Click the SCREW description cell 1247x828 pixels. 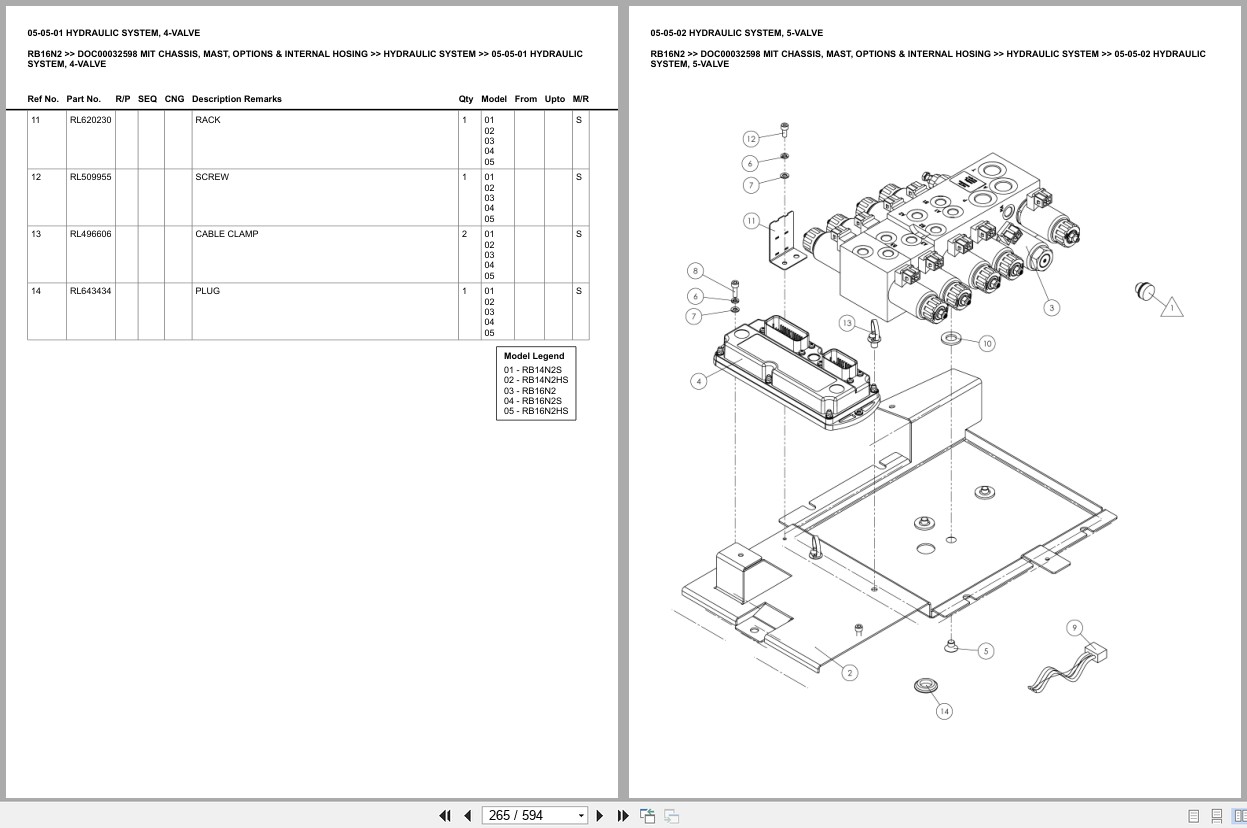[324, 197]
